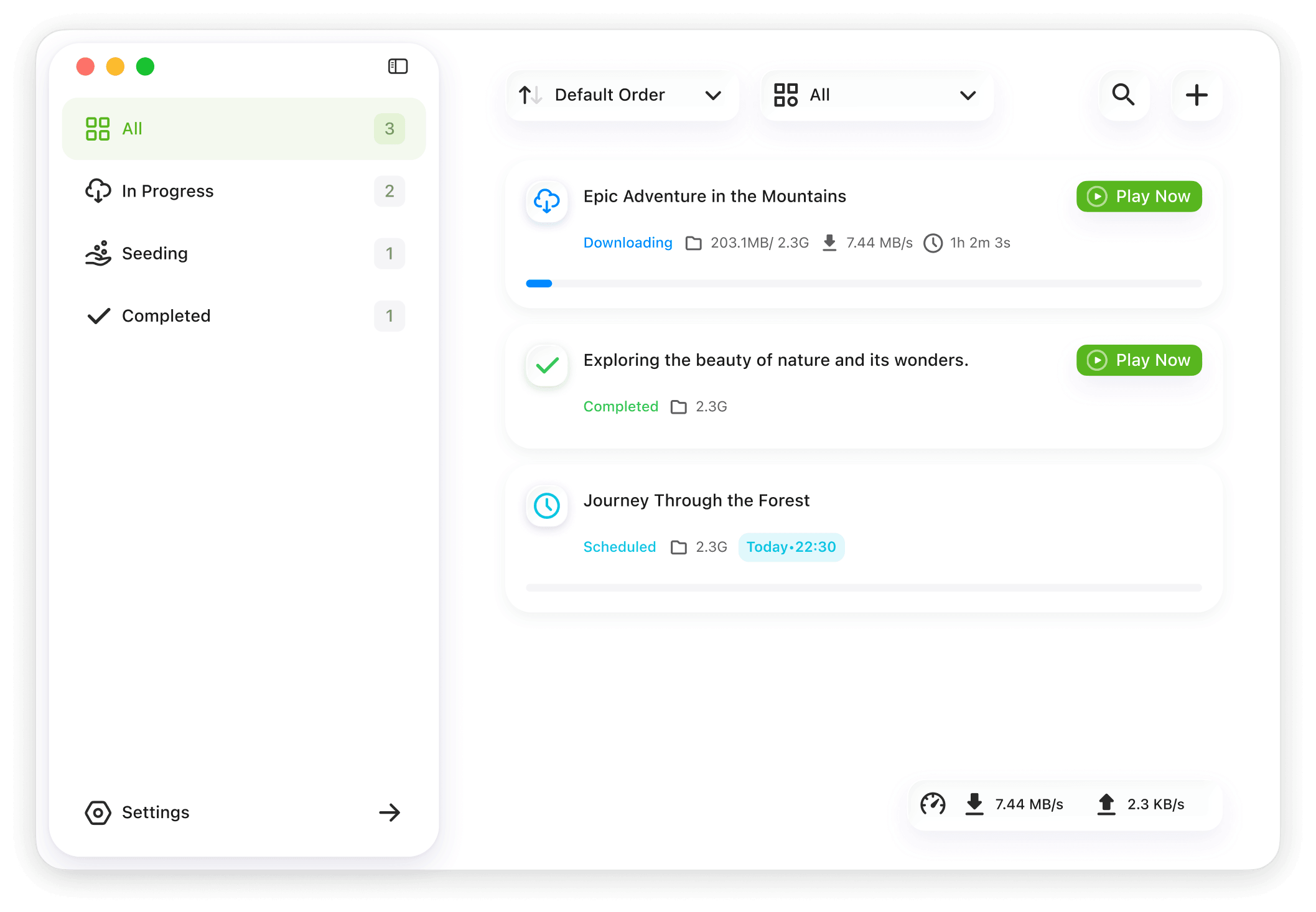Image resolution: width=1316 pixels, height=912 pixels.
Task: Open the search magnifier icon
Action: pyautogui.click(x=1123, y=95)
